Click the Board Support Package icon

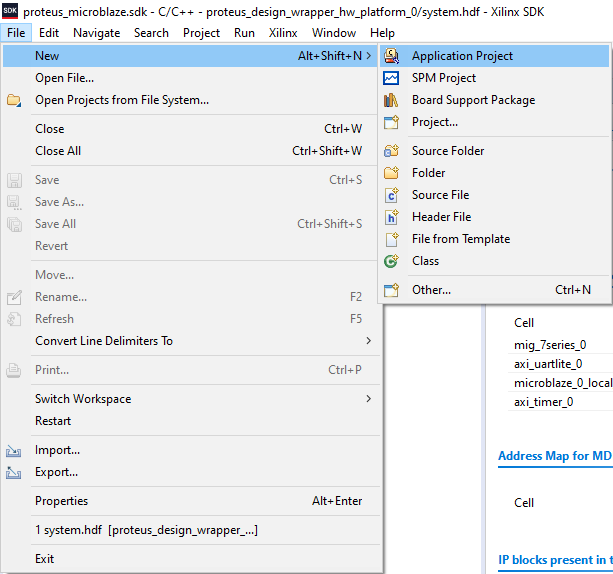[x=391, y=100]
